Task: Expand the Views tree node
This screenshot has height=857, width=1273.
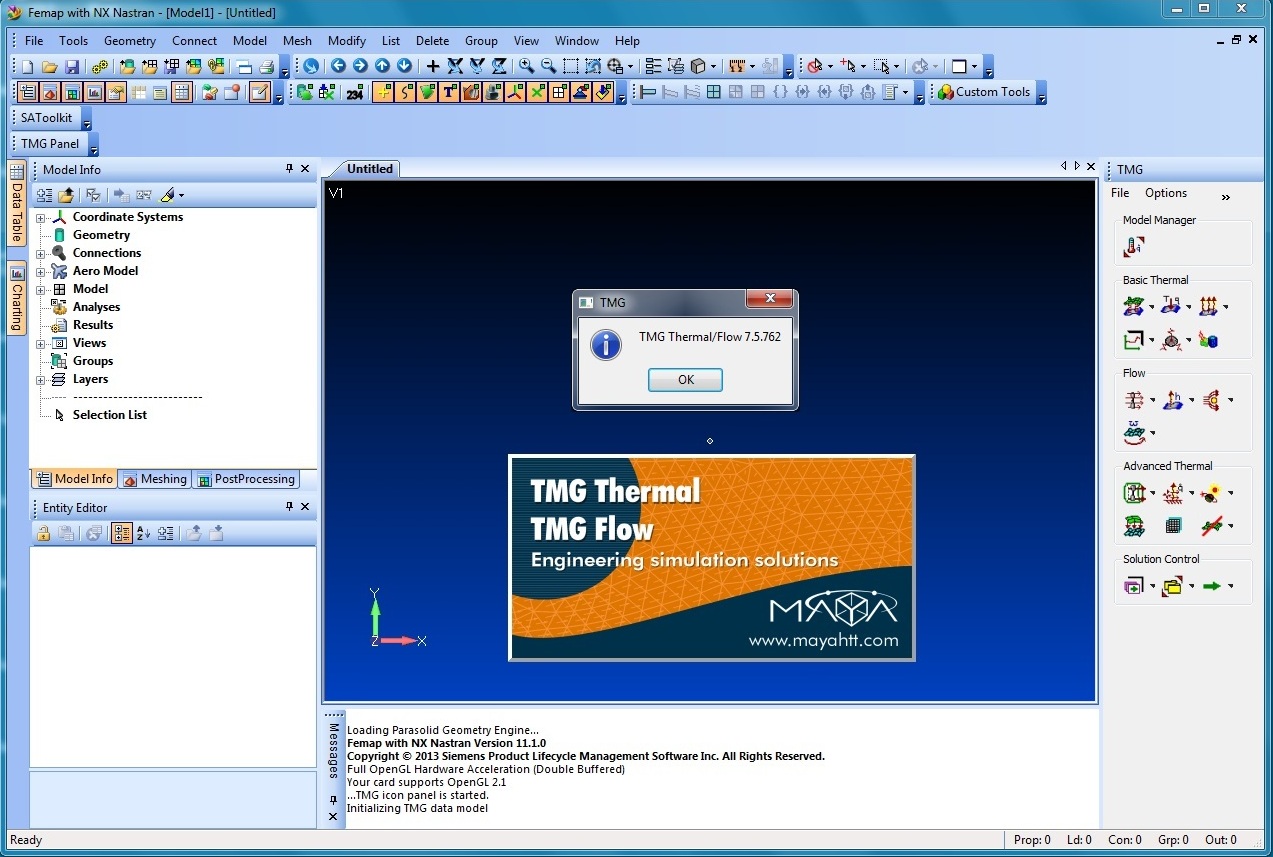Action: coord(41,343)
